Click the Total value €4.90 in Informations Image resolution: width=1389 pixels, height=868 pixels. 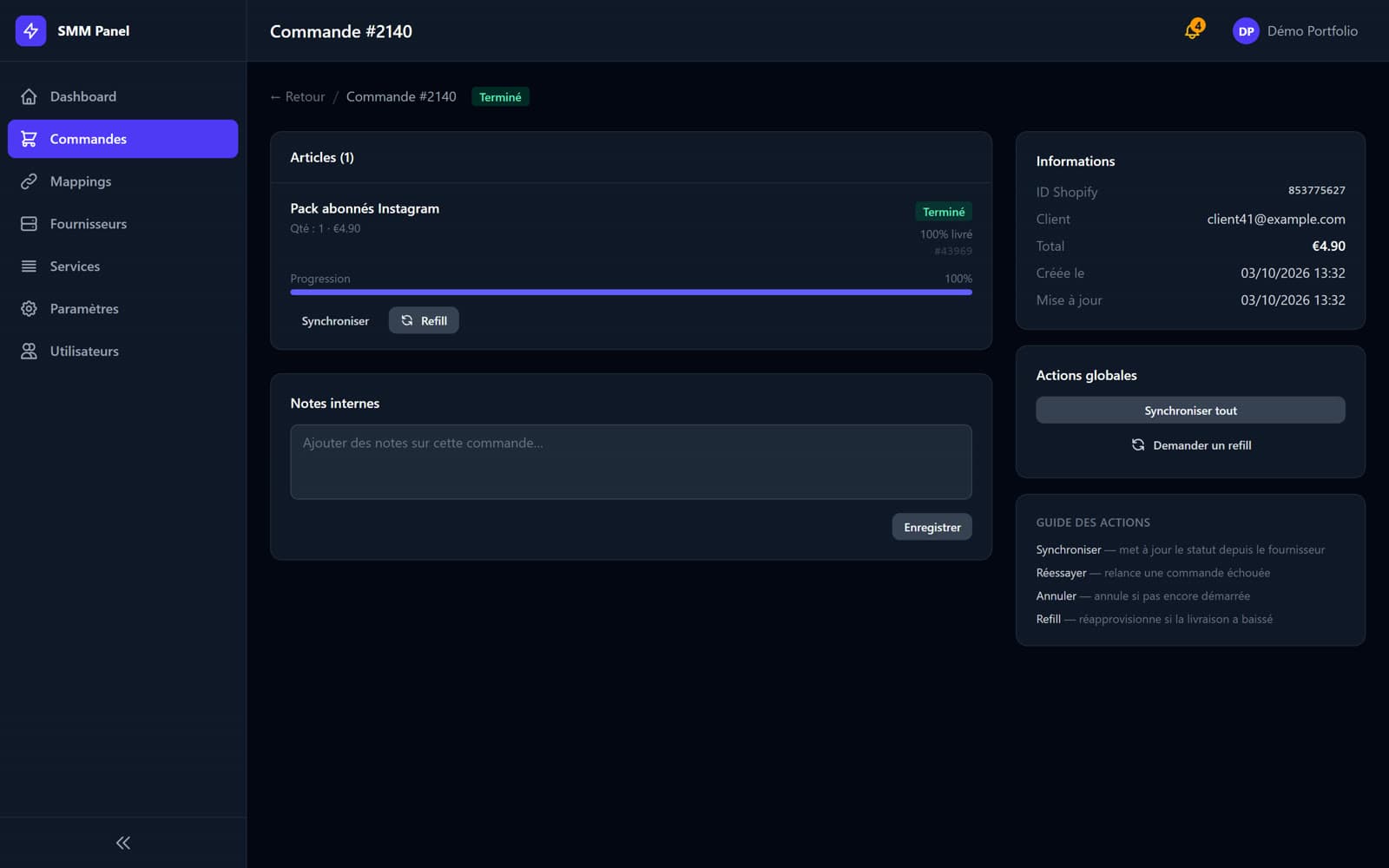pyautogui.click(x=1328, y=246)
